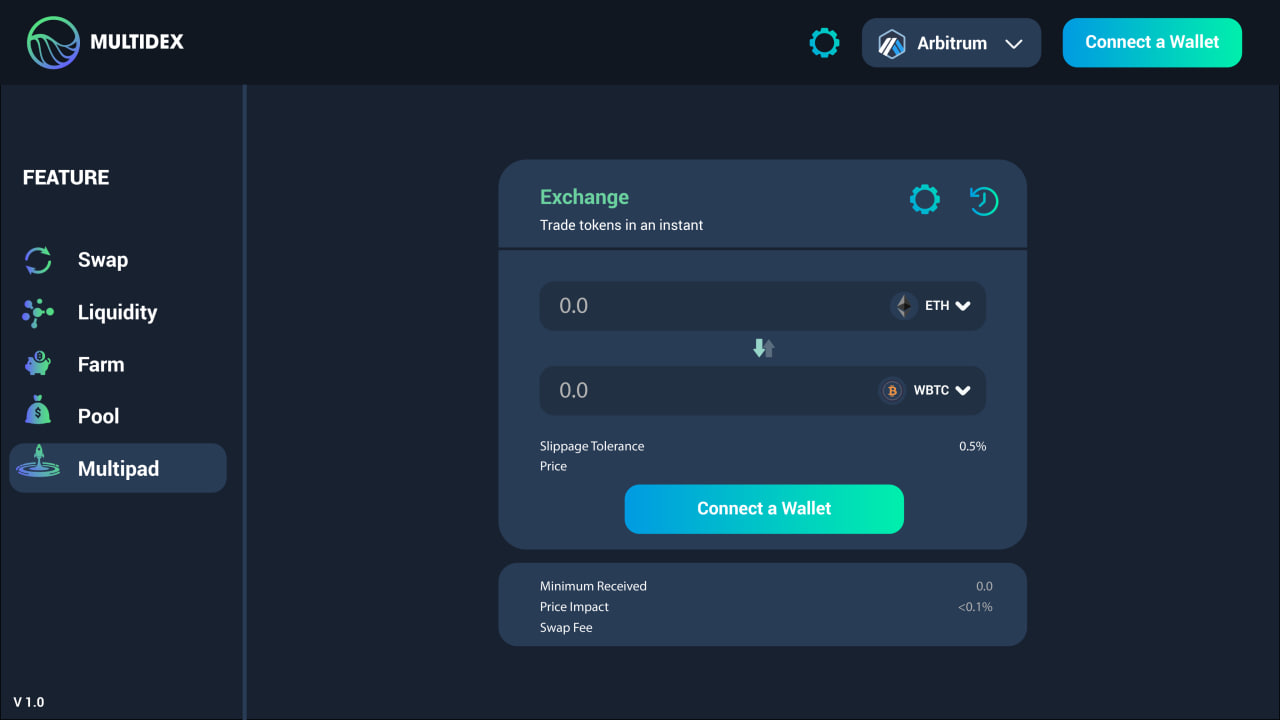
Task: Click the WBTC Bitcoin token logo
Action: pos(891,390)
